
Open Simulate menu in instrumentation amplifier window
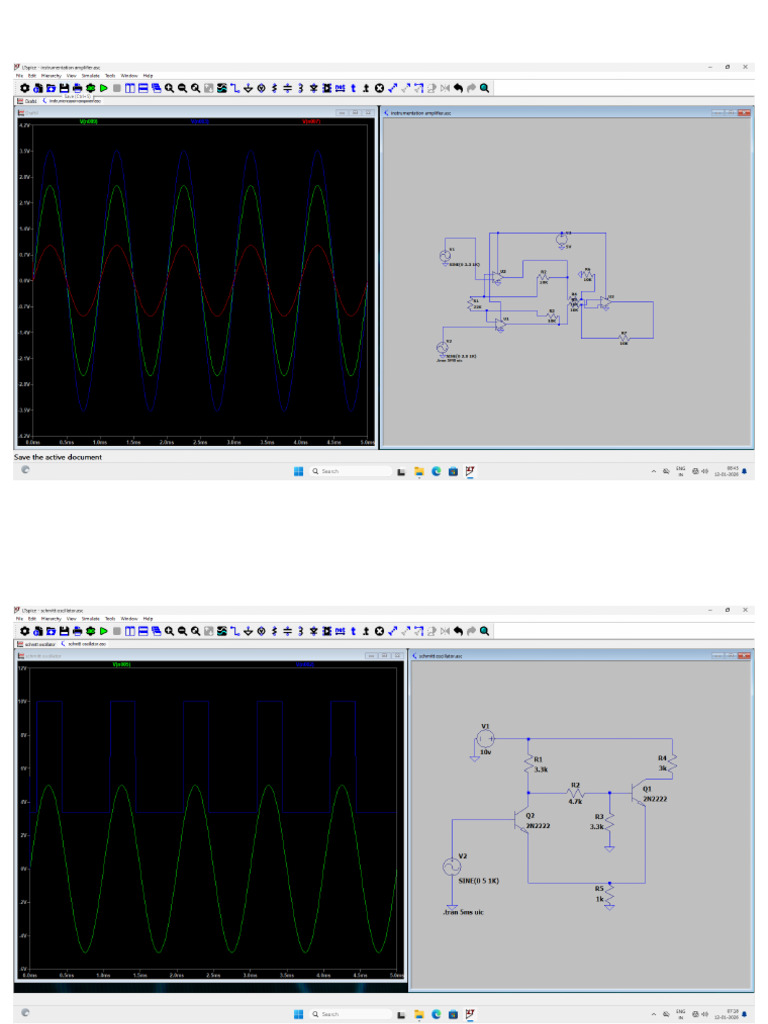point(91,76)
